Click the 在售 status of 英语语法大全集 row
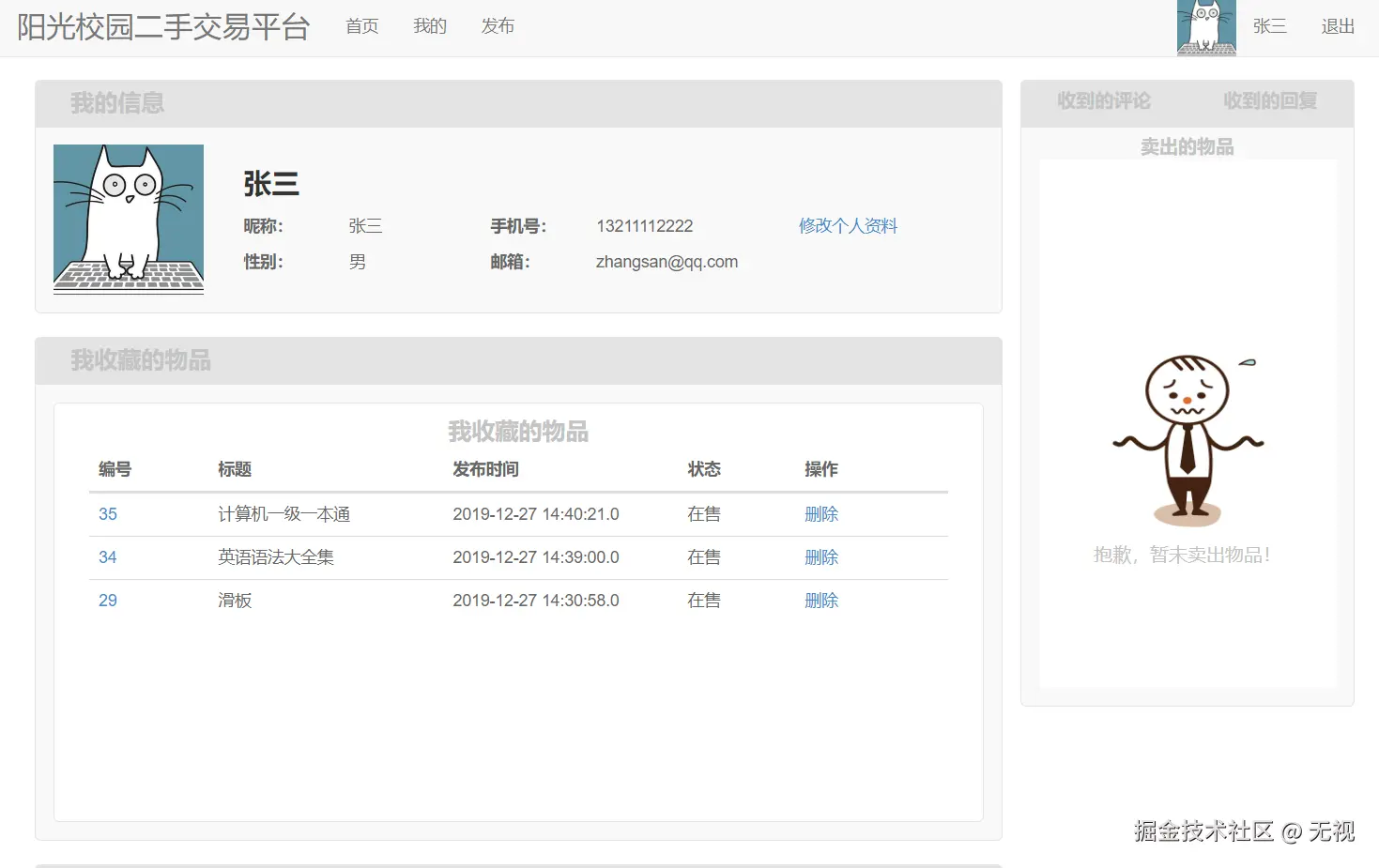 [704, 557]
